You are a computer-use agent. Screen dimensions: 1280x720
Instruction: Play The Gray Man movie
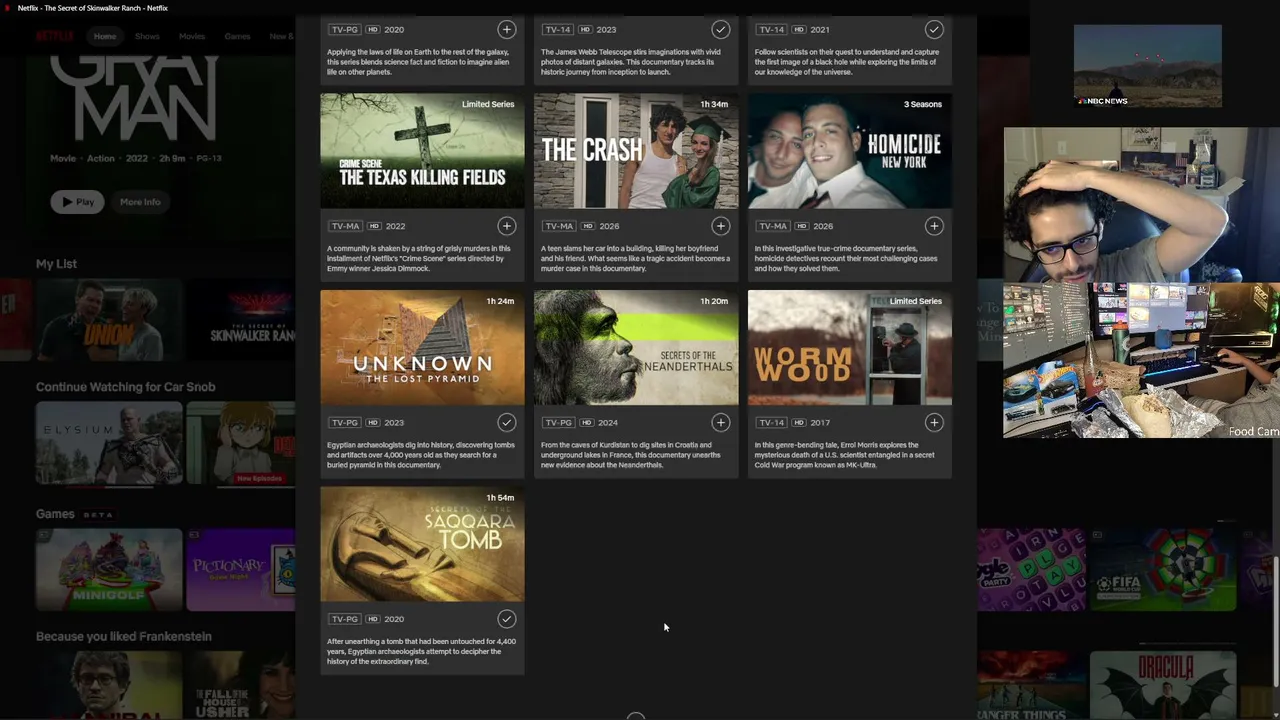click(78, 202)
